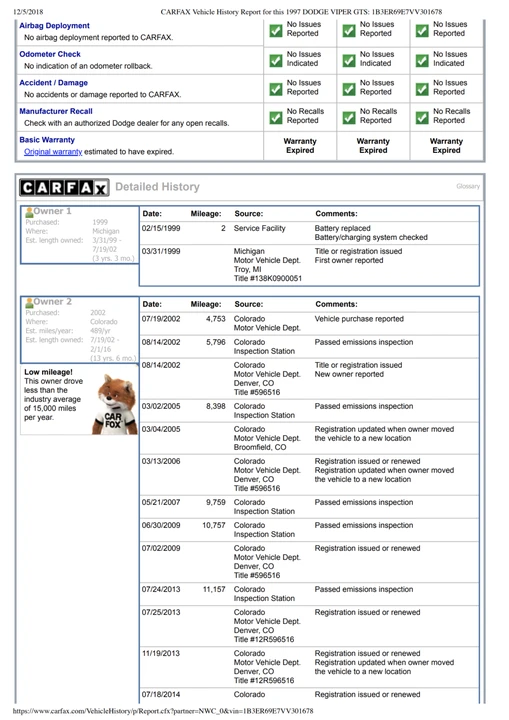The image size is (509, 720).
Task: Click rightmost green check in Accident / Damage row
Action: 422,89
